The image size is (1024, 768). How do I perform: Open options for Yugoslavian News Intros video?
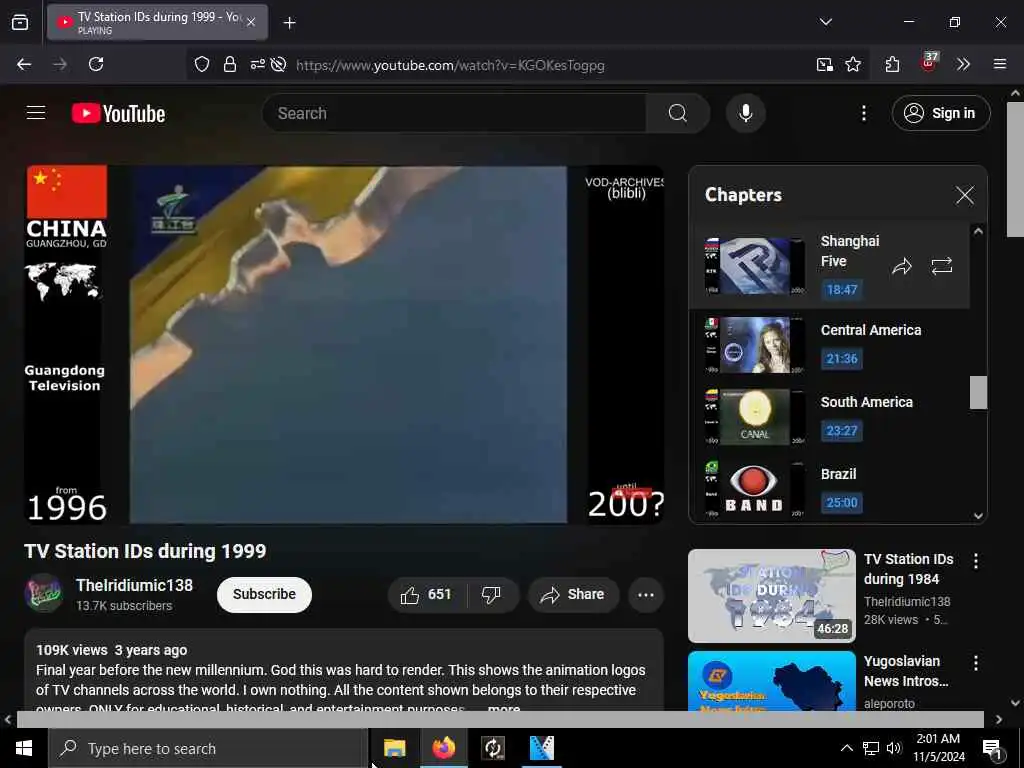point(975,663)
